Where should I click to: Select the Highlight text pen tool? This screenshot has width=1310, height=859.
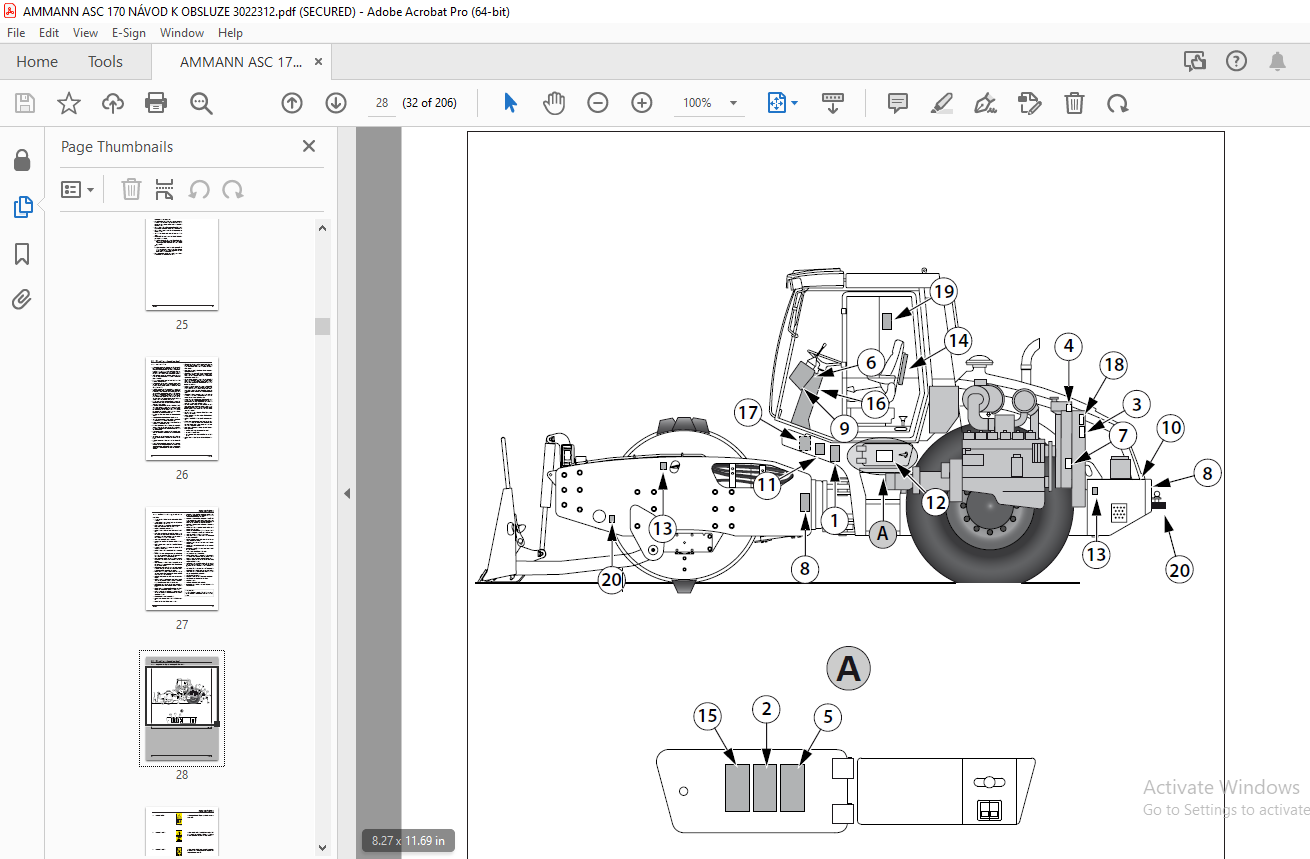(x=941, y=103)
